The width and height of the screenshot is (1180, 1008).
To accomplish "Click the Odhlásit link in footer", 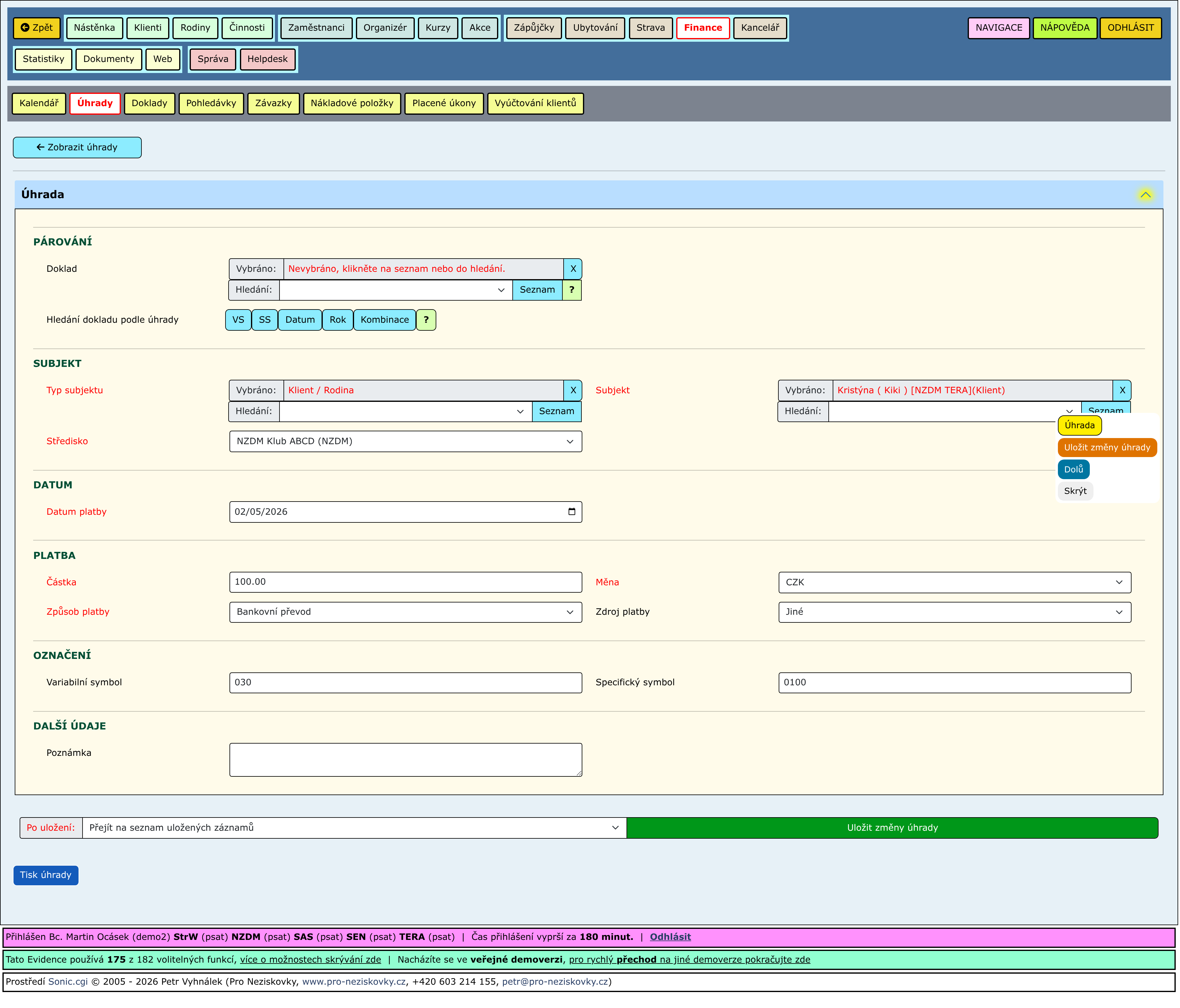I will [x=670, y=937].
